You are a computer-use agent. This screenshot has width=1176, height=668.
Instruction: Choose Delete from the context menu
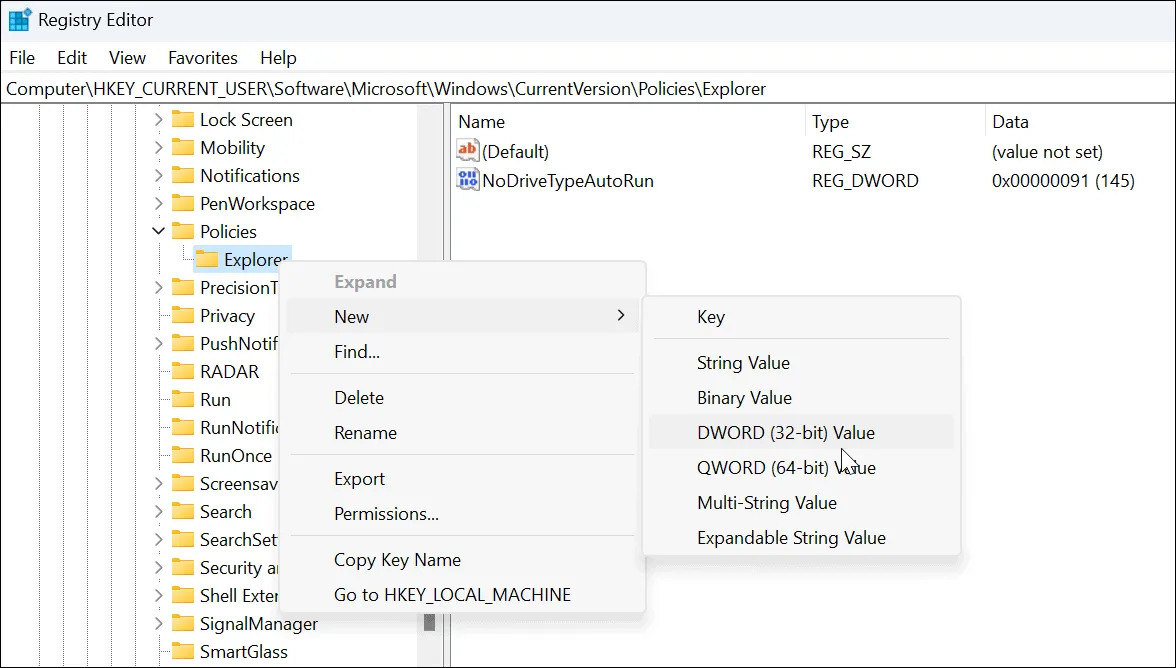[462, 397]
